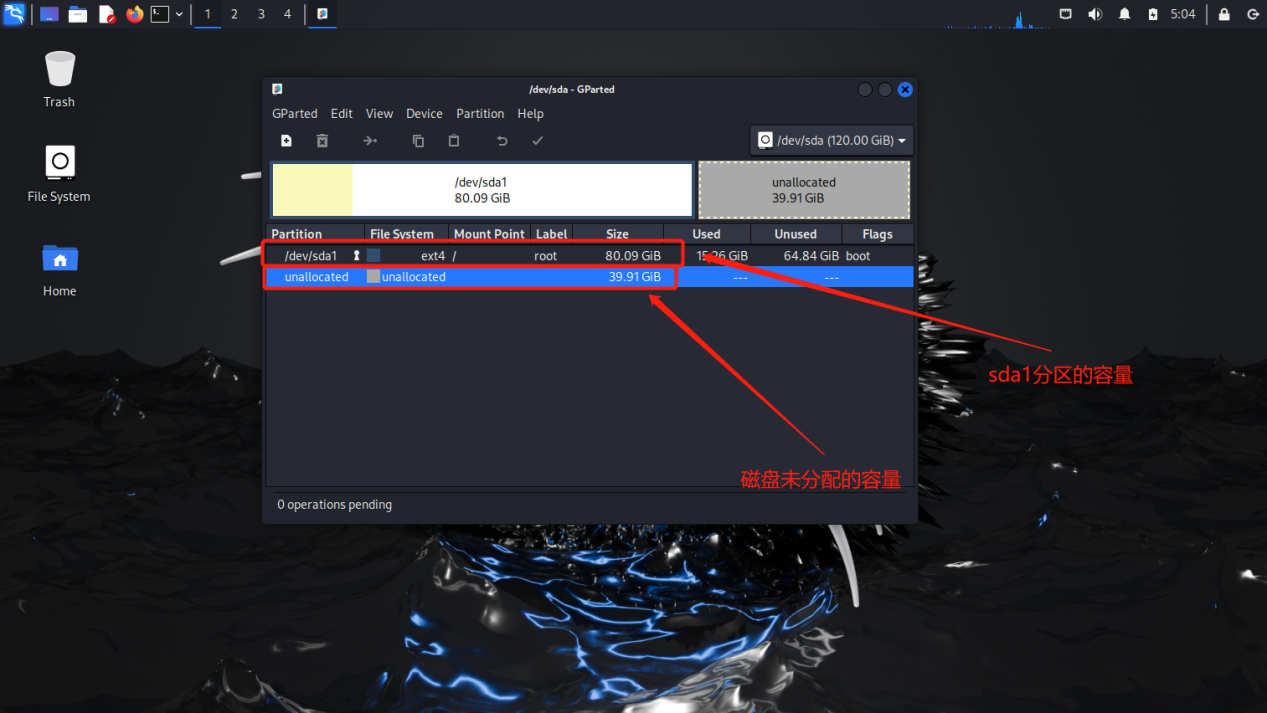The height and width of the screenshot is (713, 1267).
Task: Click the File System column header
Action: coord(405,234)
